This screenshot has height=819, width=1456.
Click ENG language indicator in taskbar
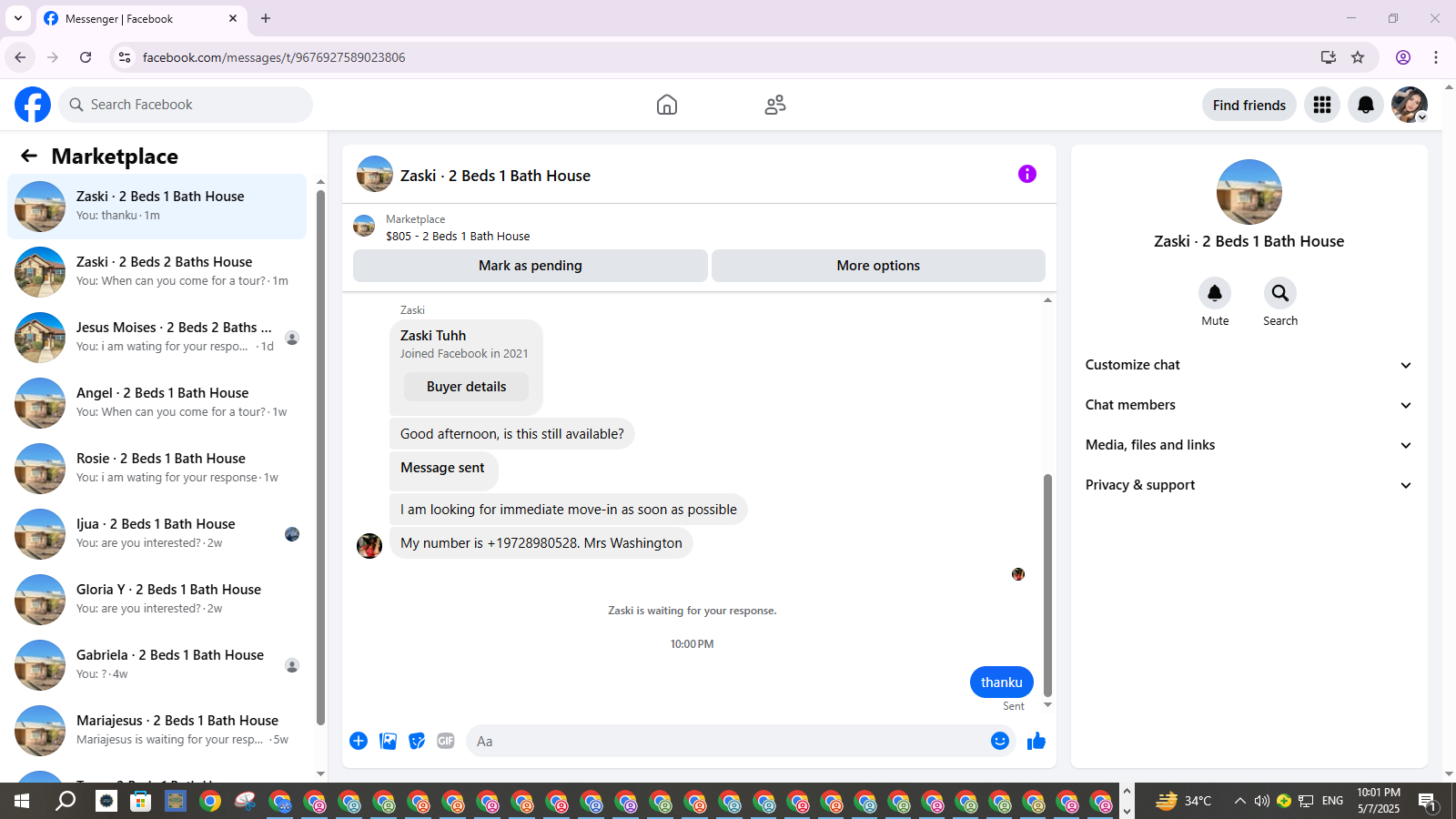point(1332,801)
